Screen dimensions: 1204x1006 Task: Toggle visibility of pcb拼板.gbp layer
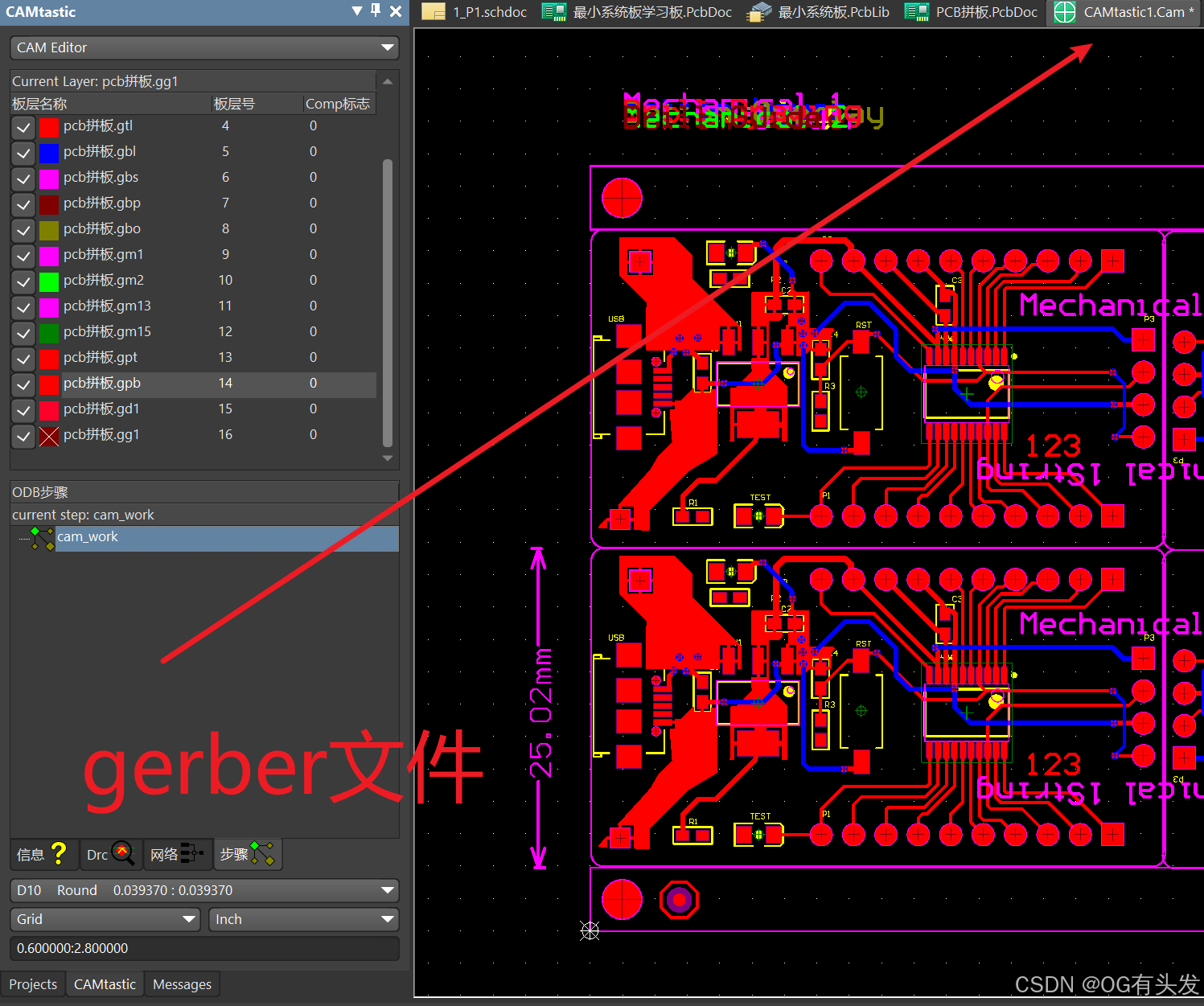[23, 203]
